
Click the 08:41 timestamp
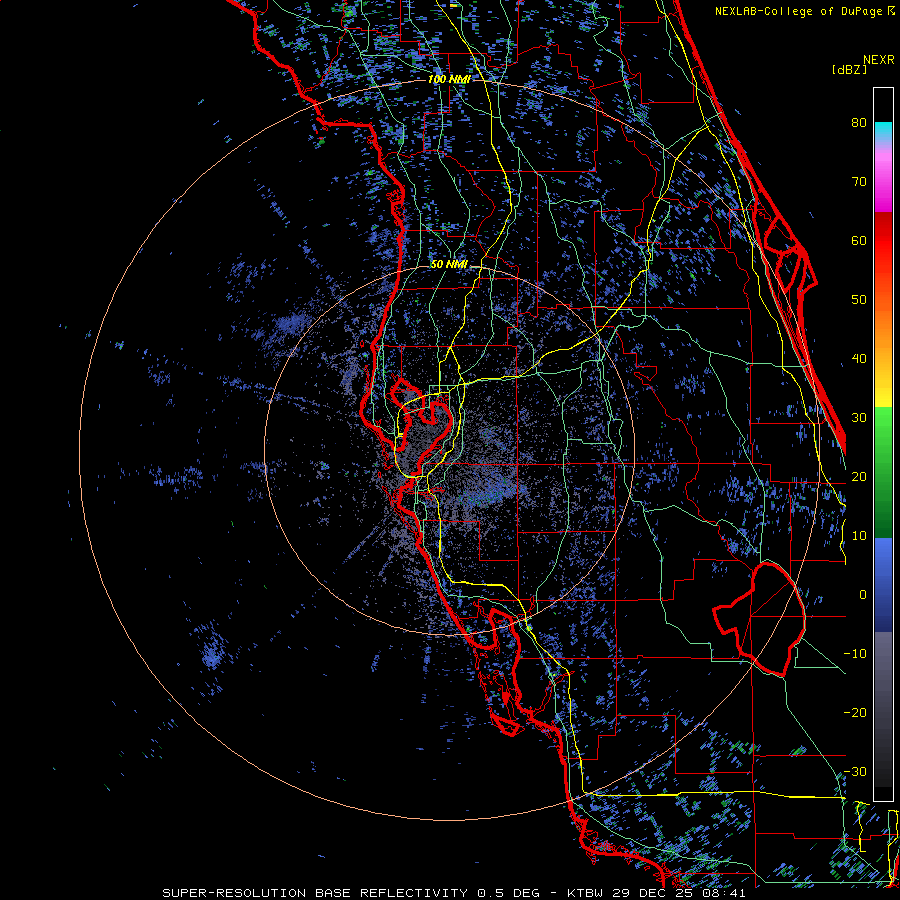click(x=723, y=893)
